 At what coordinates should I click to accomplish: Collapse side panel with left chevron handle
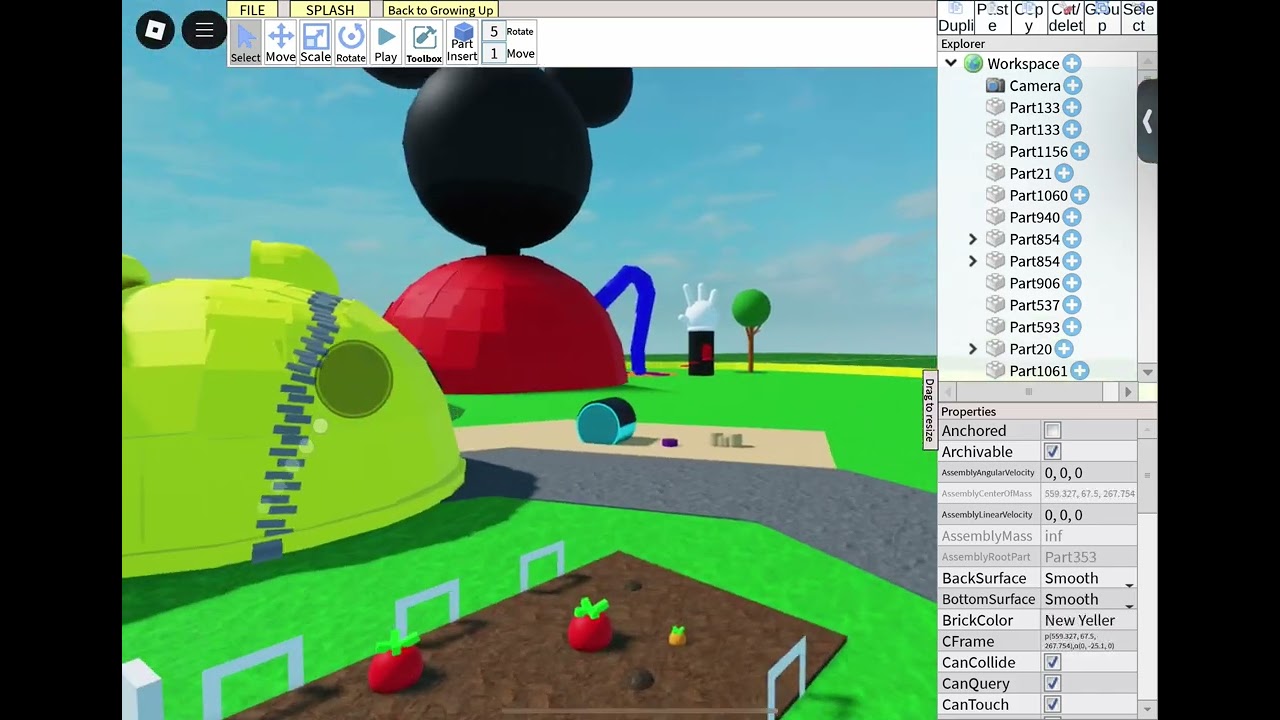(1147, 122)
